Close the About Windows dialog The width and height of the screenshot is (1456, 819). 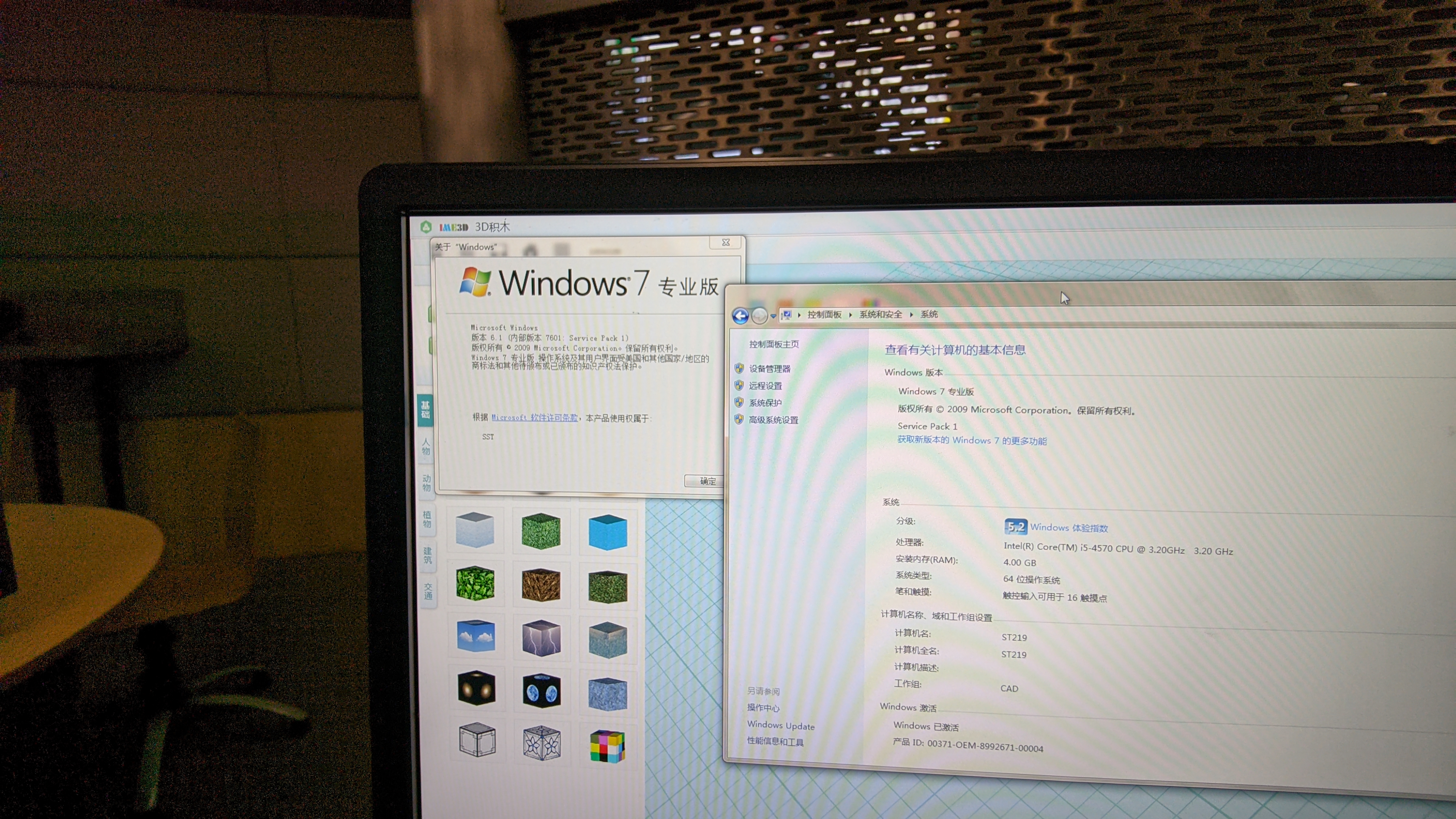point(726,242)
